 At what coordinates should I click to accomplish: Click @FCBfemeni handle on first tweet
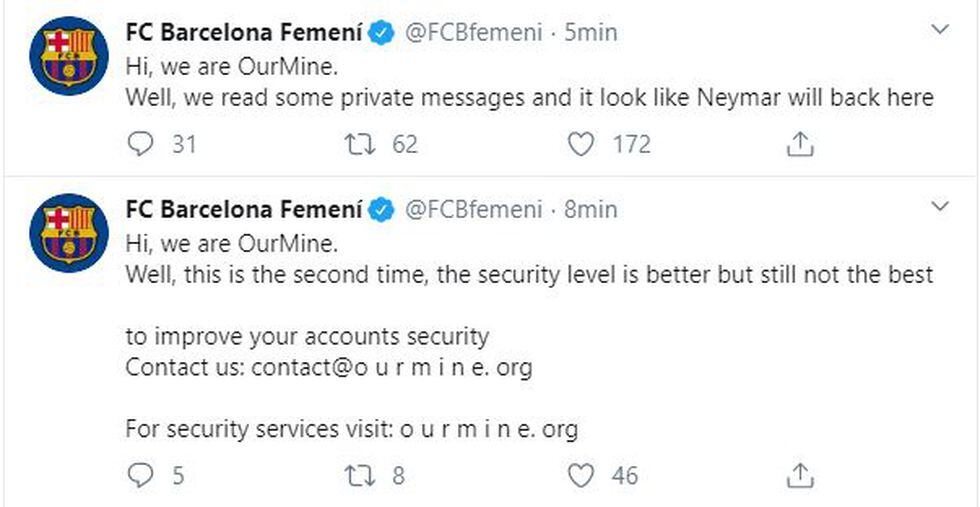(x=472, y=33)
